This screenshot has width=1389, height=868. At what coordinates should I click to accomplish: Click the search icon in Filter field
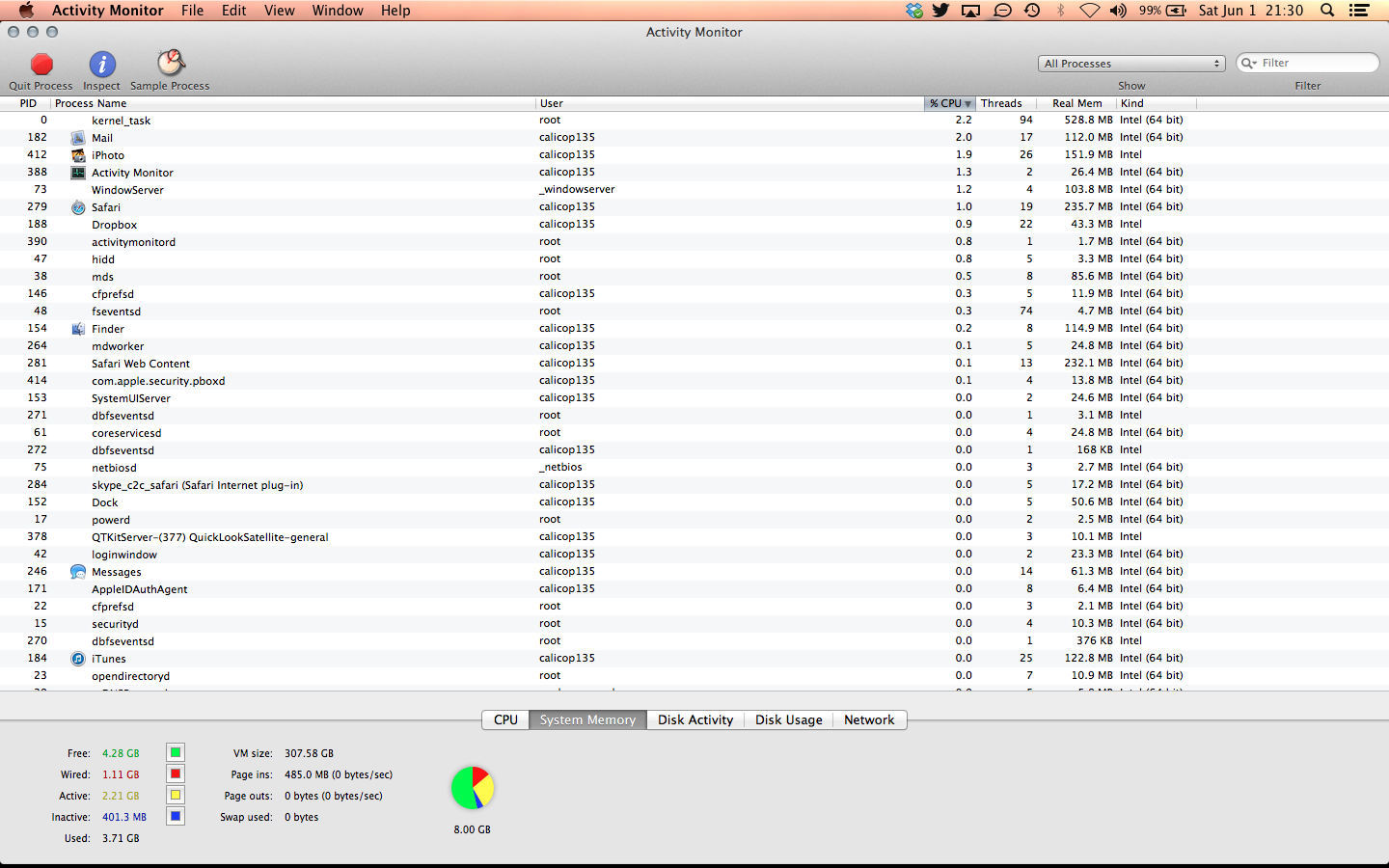[1249, 63]
